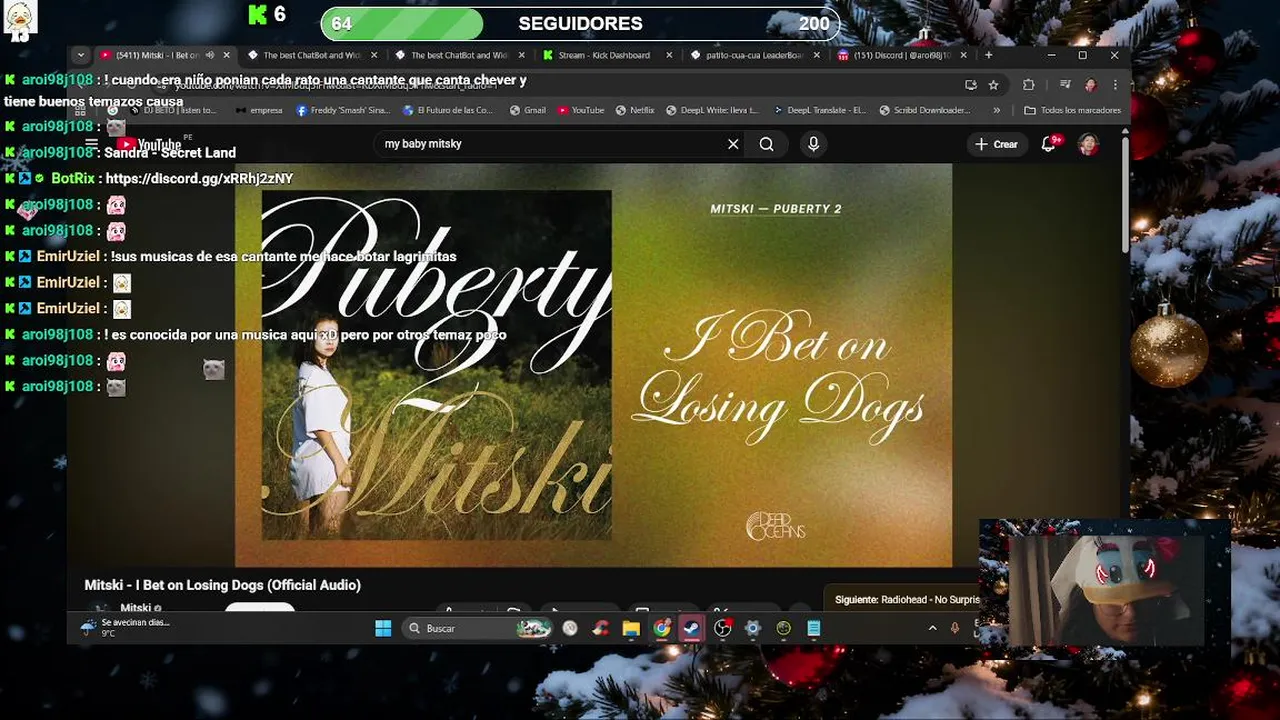Click the Windows taskbar Buscar search box

478,628
